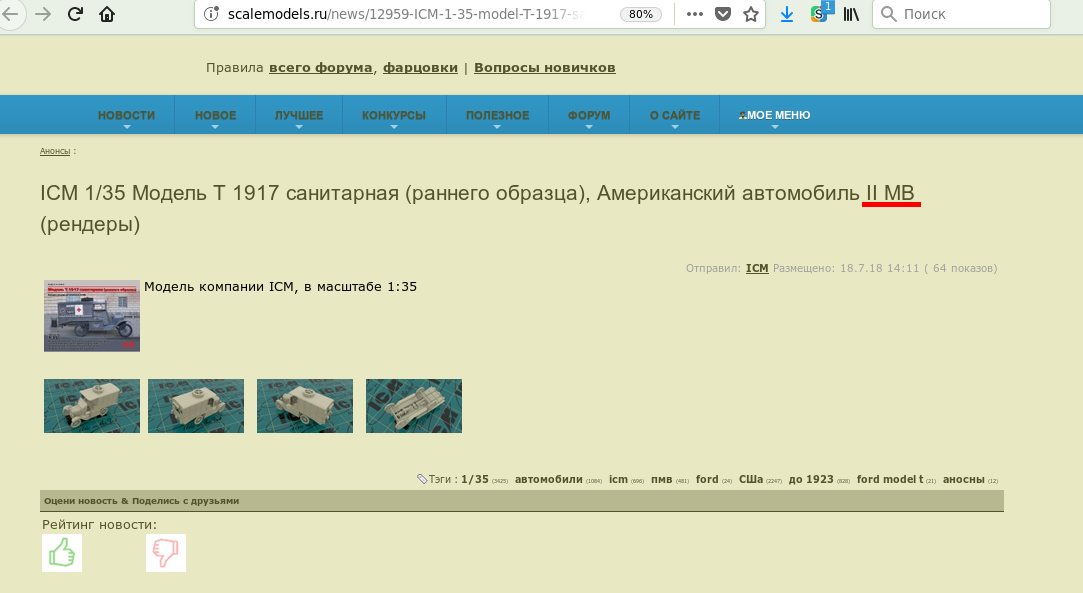Click the posted date 18.7.18 14:11

(879, 268)
